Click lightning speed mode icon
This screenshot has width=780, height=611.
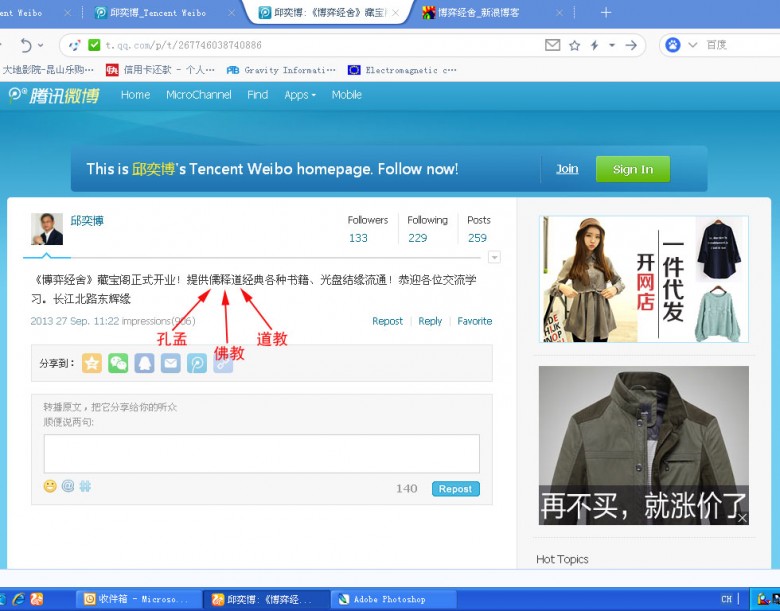594,45
